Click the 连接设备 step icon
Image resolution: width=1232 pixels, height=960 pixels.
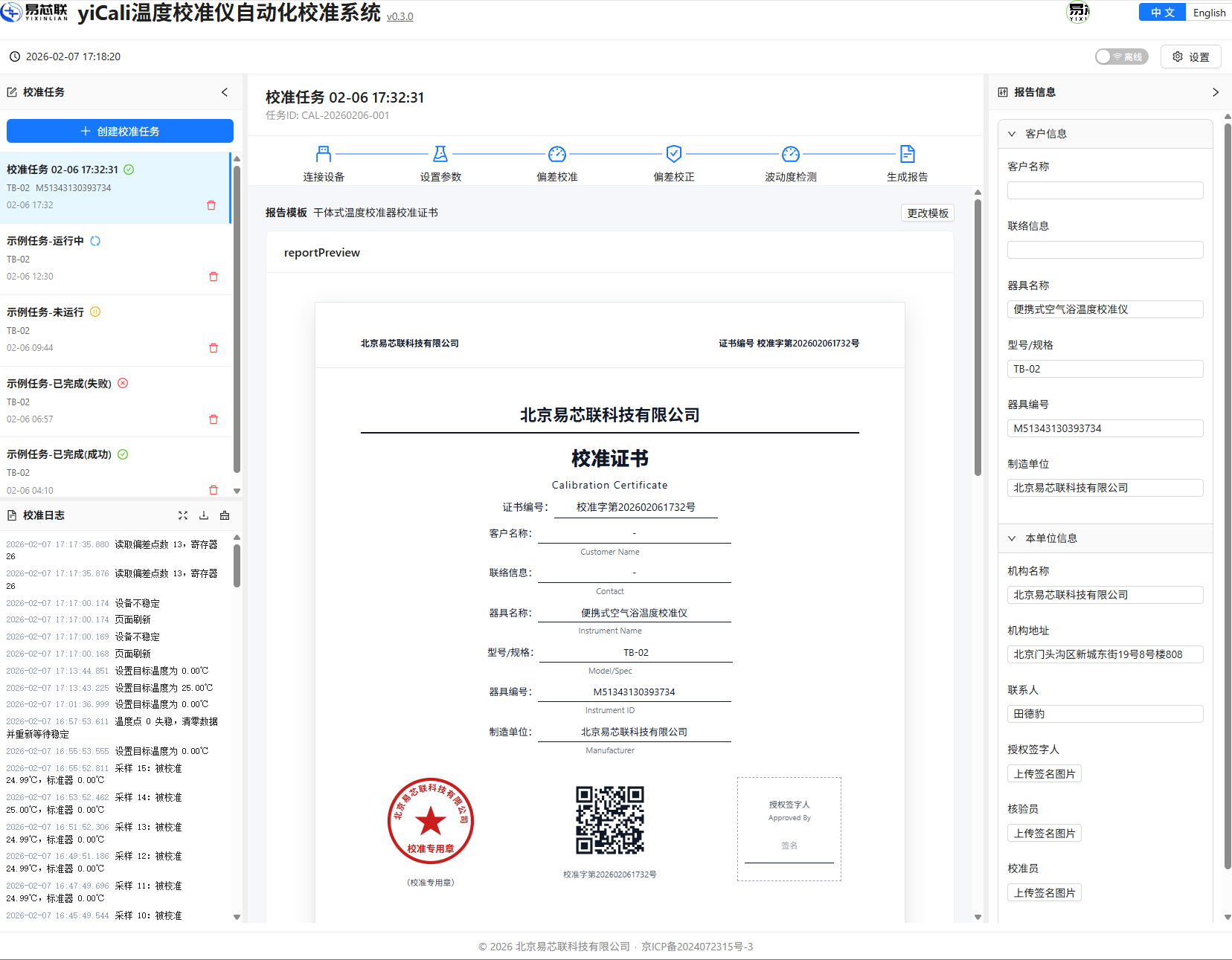coord(324,154)
